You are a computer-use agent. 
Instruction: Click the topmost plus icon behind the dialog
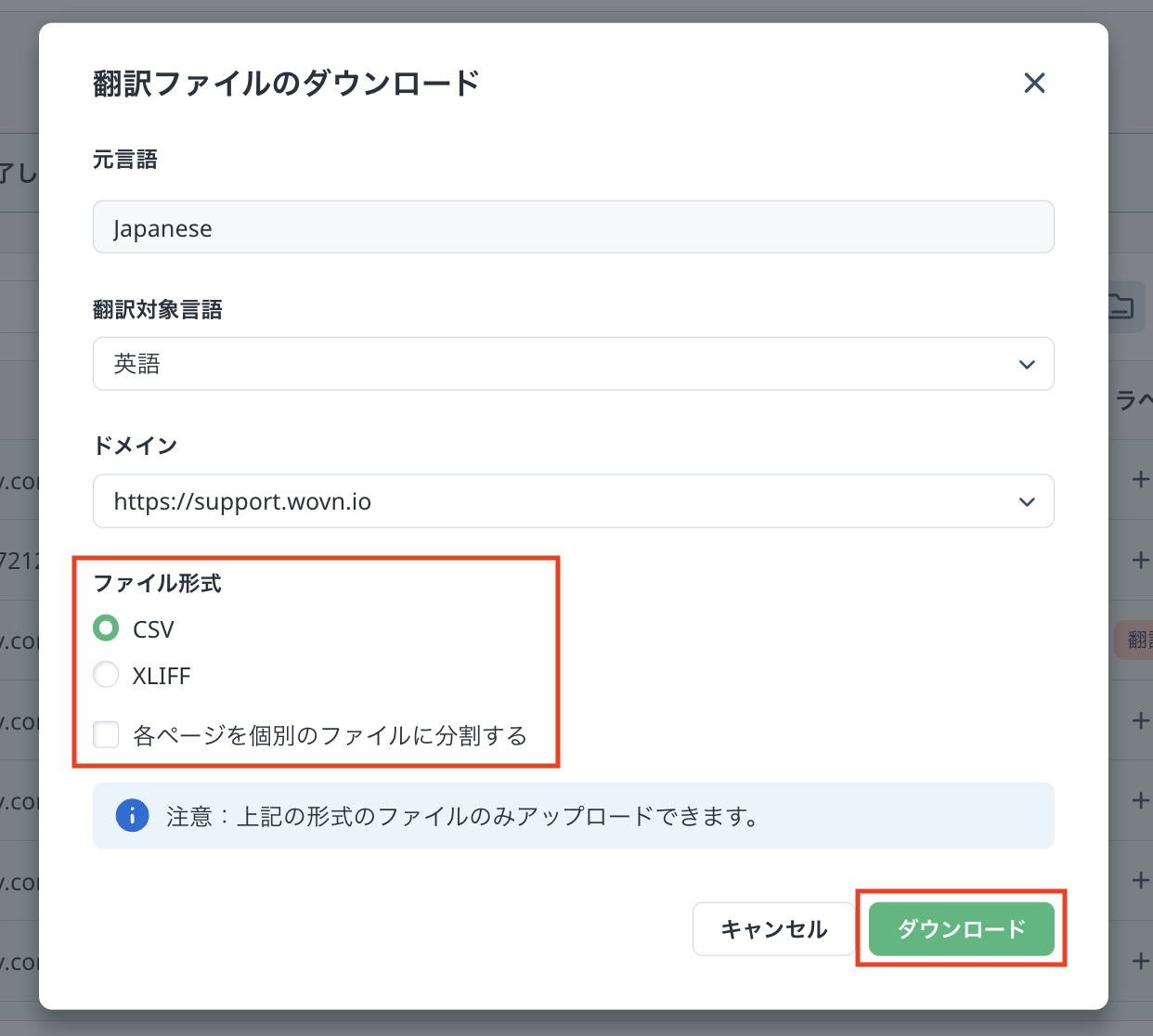point(1141,480)
